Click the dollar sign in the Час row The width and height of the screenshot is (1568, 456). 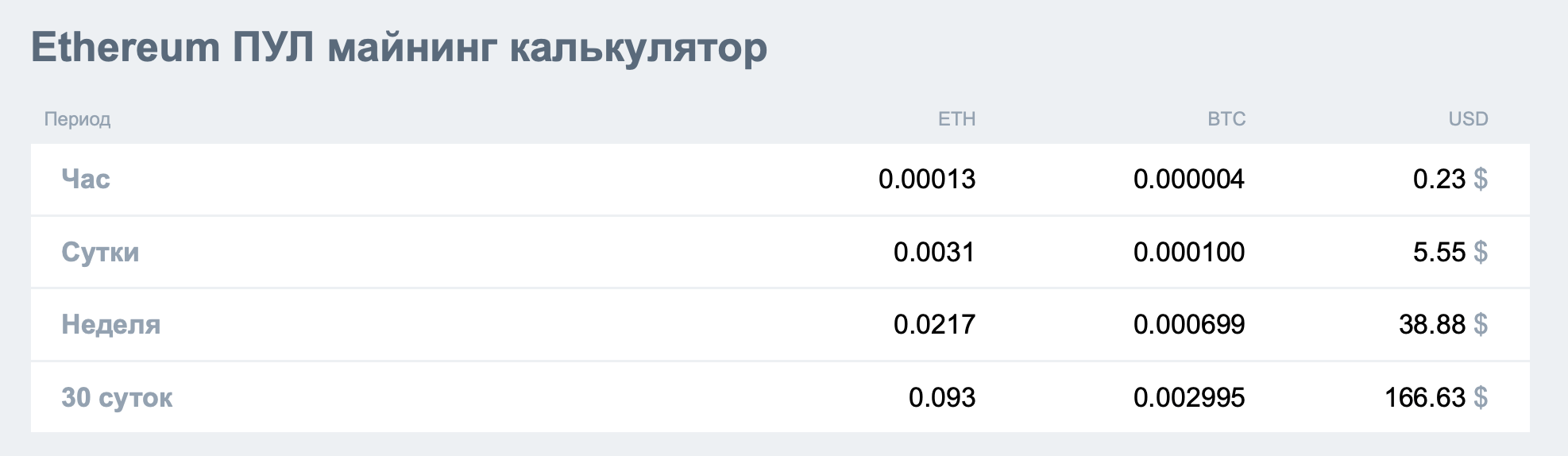tap(1480, 180)
